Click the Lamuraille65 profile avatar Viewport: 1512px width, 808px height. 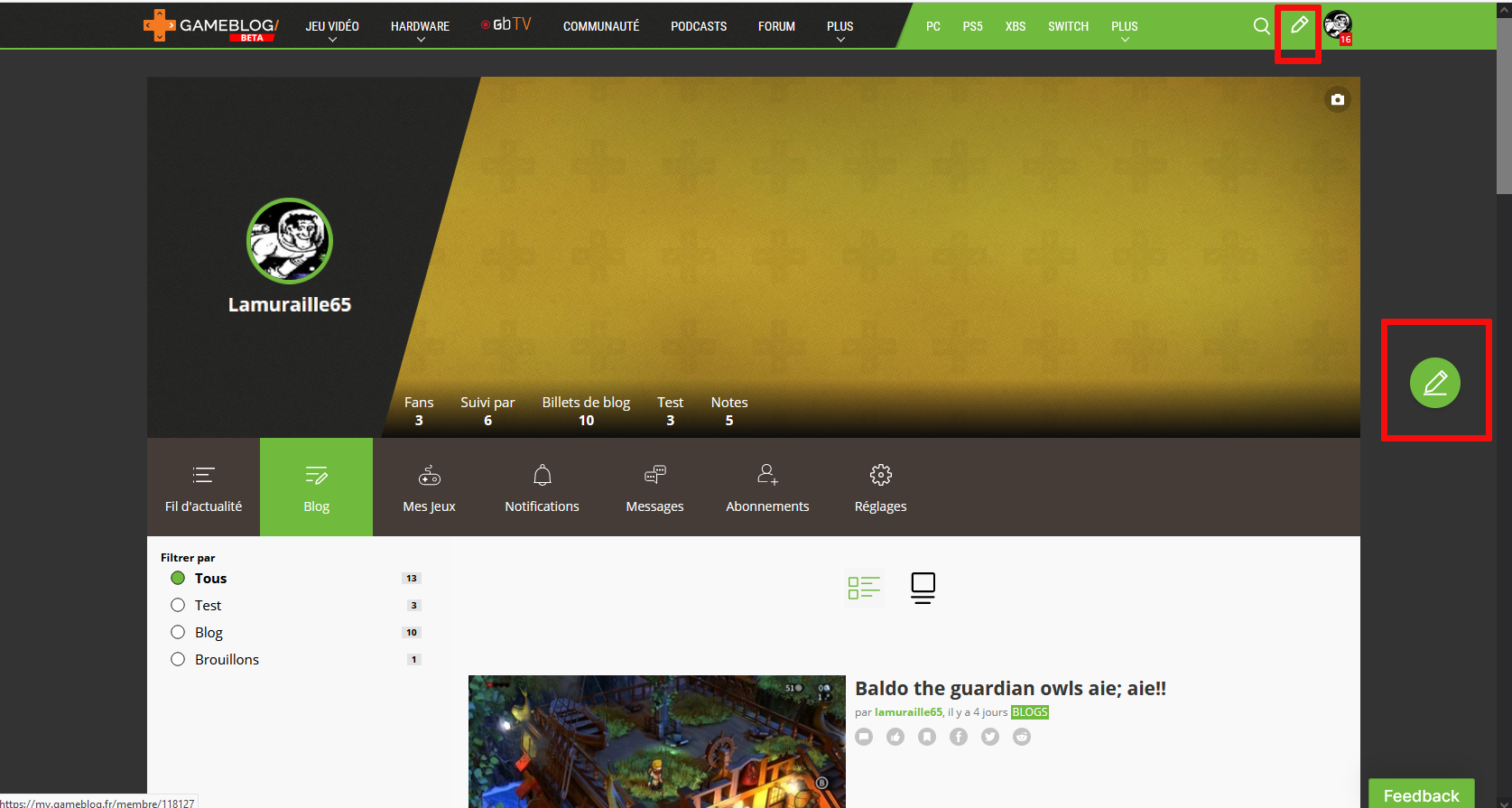[x=290, y=241]
